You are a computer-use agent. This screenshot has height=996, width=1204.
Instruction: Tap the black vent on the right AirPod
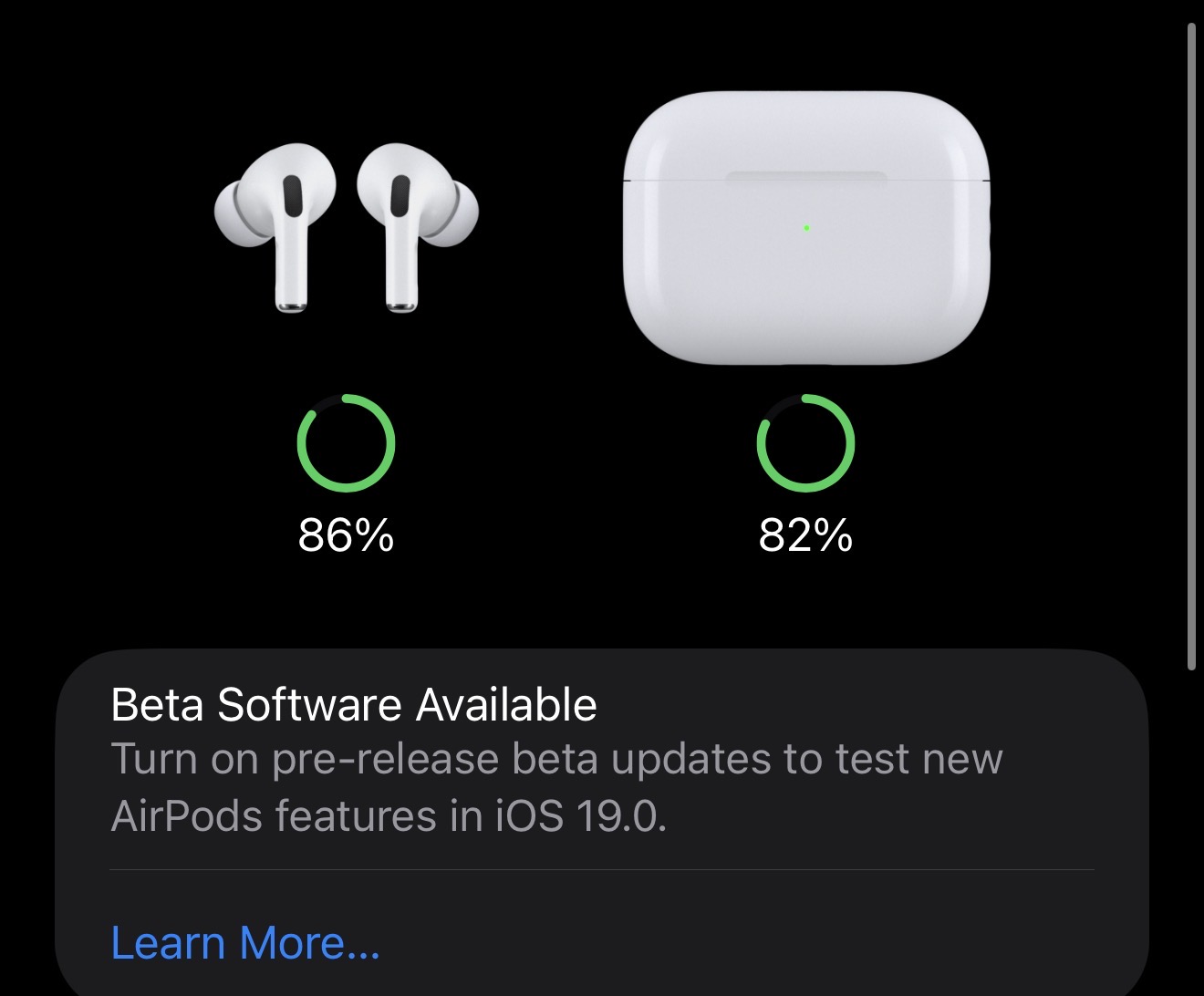coord(400,197)
